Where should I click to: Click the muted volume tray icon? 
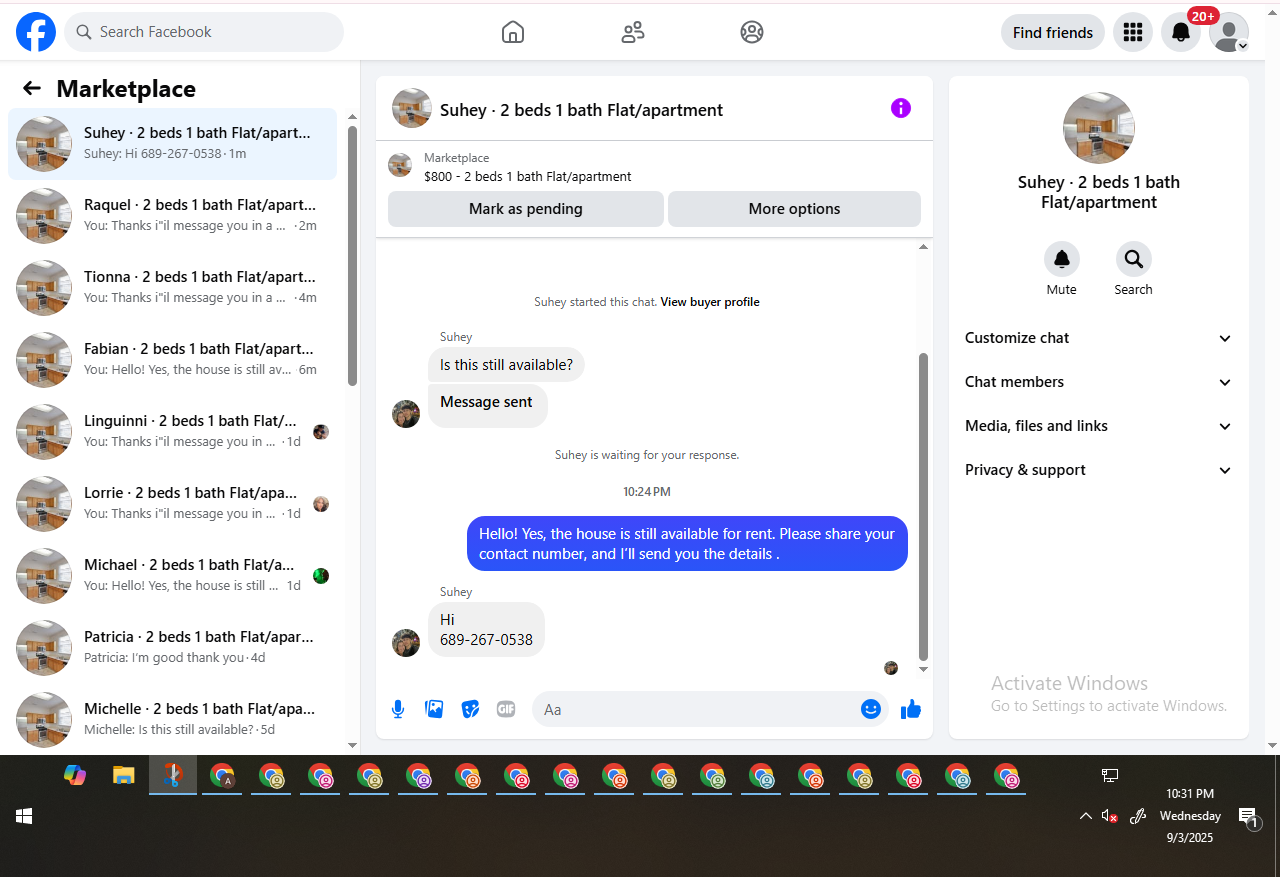click(1109, 816)
